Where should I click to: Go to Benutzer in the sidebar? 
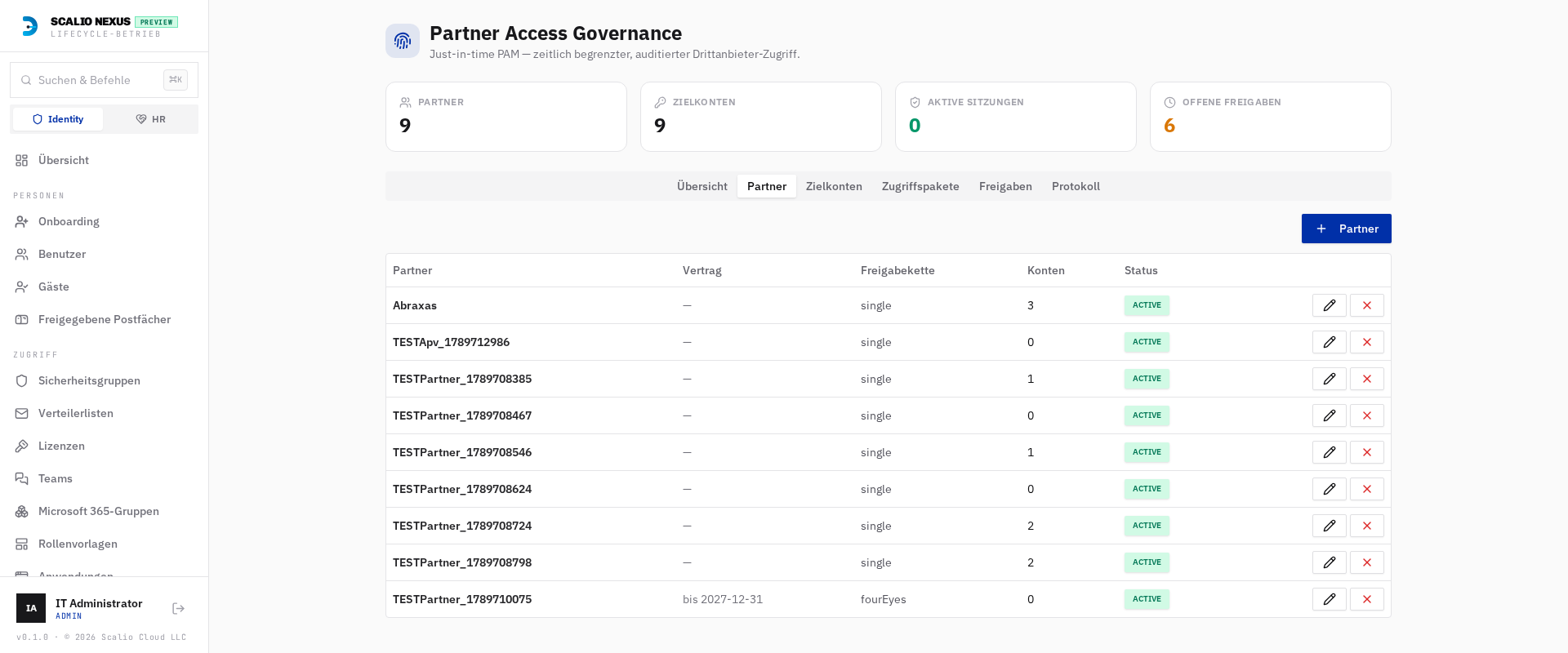(104, 254)
